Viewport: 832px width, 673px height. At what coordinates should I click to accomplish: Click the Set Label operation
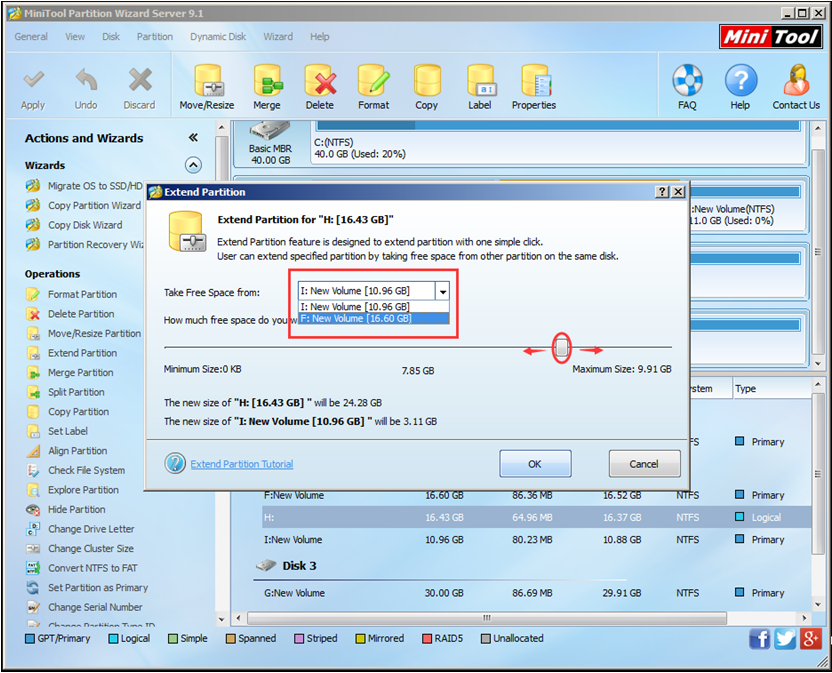68,431
